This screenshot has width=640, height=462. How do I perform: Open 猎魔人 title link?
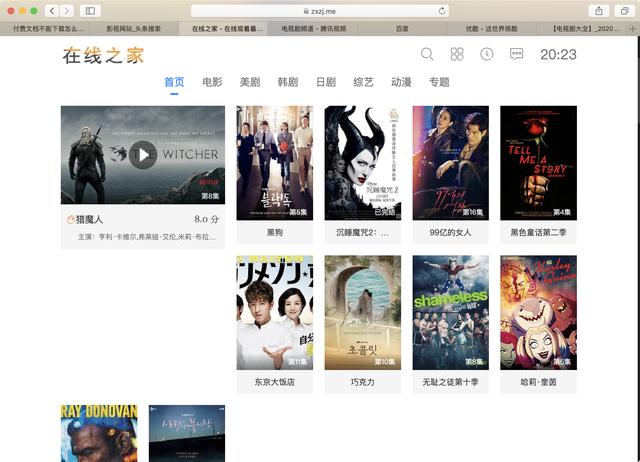pos(89,220)
